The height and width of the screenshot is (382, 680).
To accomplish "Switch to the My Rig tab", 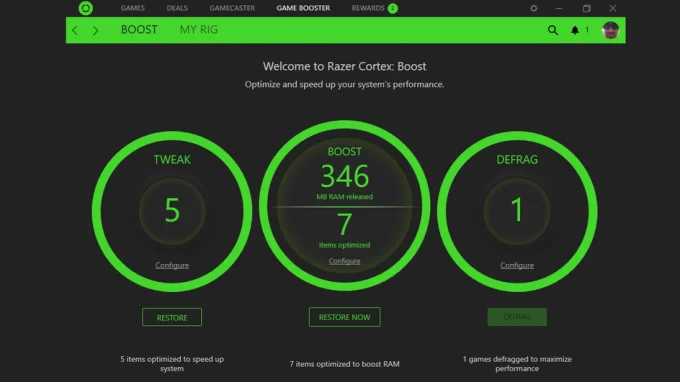I will (x=199, y=29).
